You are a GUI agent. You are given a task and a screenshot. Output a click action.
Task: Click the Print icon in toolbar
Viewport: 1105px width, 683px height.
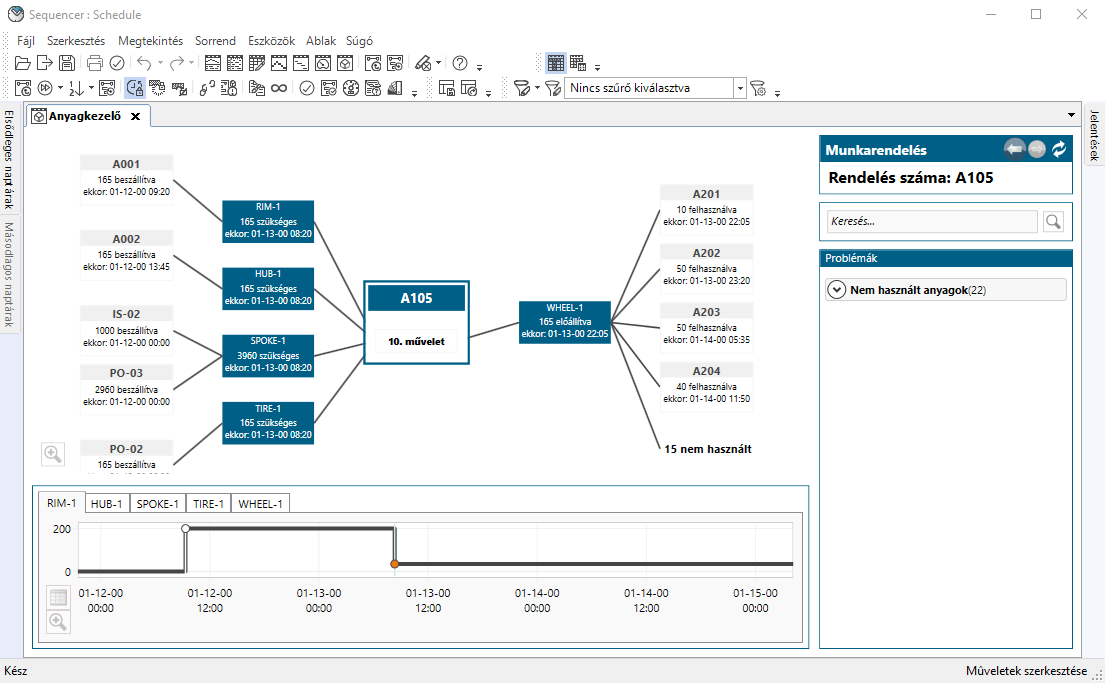(x=95, y=63)
